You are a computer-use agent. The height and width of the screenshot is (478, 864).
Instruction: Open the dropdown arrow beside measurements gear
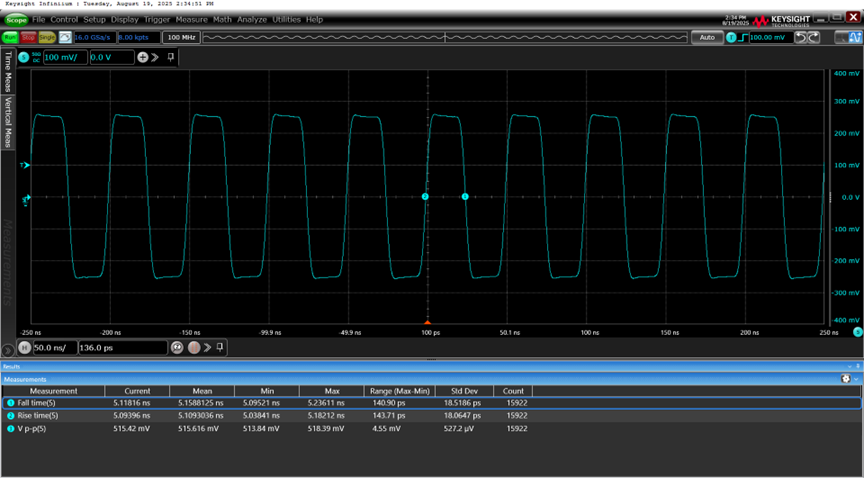(856, 379)
